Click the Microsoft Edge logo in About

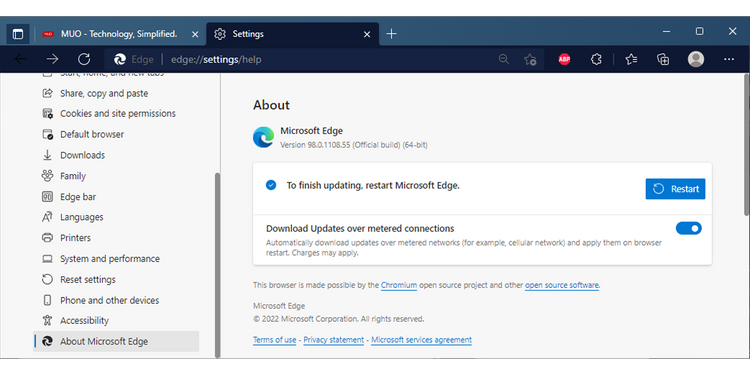[x=263, y=137]
